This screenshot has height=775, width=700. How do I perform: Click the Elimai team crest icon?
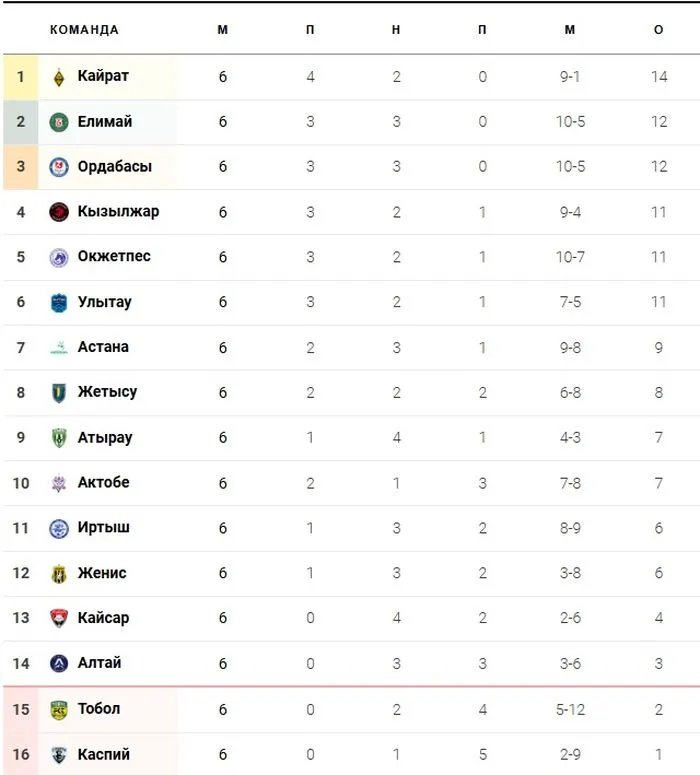pos(59,122)
